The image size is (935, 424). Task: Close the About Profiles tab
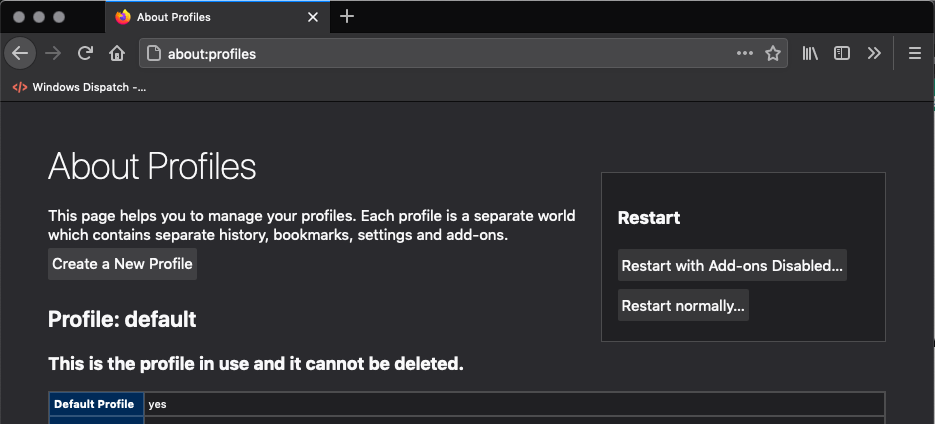313,17
